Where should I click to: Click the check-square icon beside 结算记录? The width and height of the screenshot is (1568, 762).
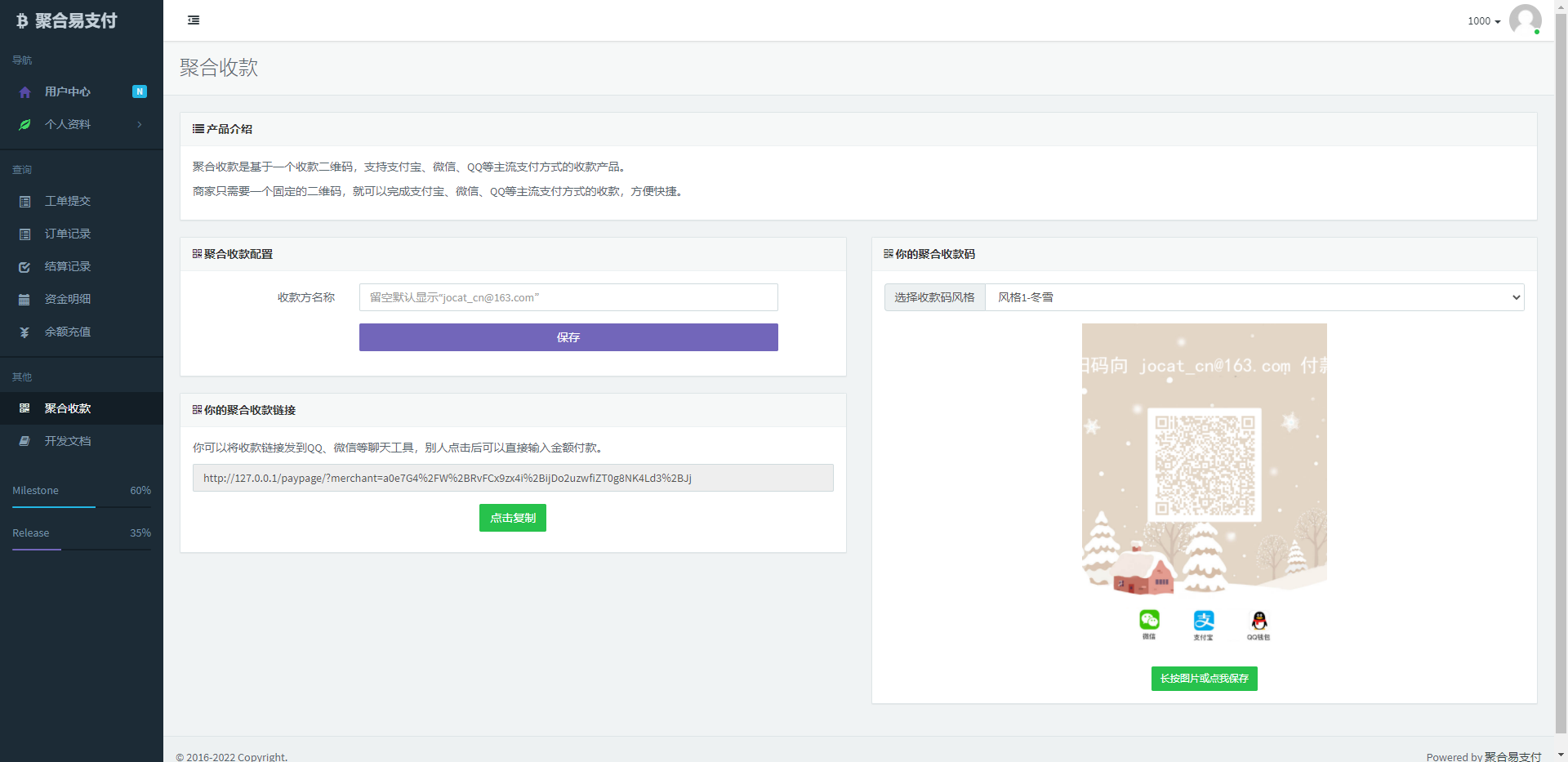24,267
